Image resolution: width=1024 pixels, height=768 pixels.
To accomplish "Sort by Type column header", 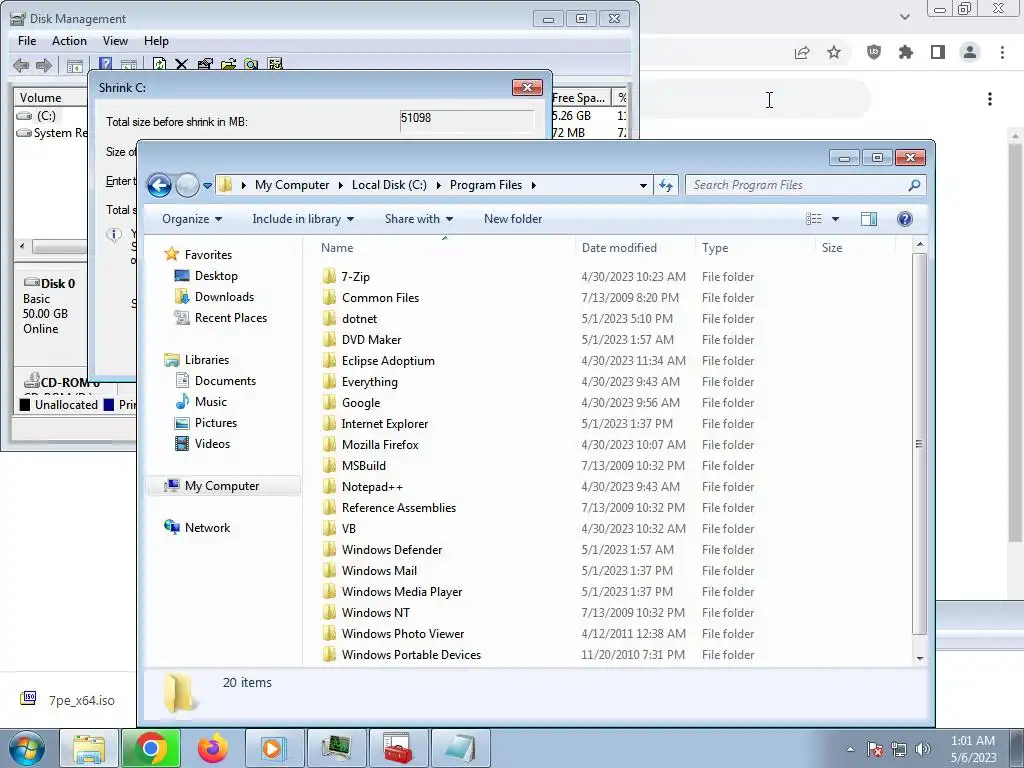I will 755,248.
